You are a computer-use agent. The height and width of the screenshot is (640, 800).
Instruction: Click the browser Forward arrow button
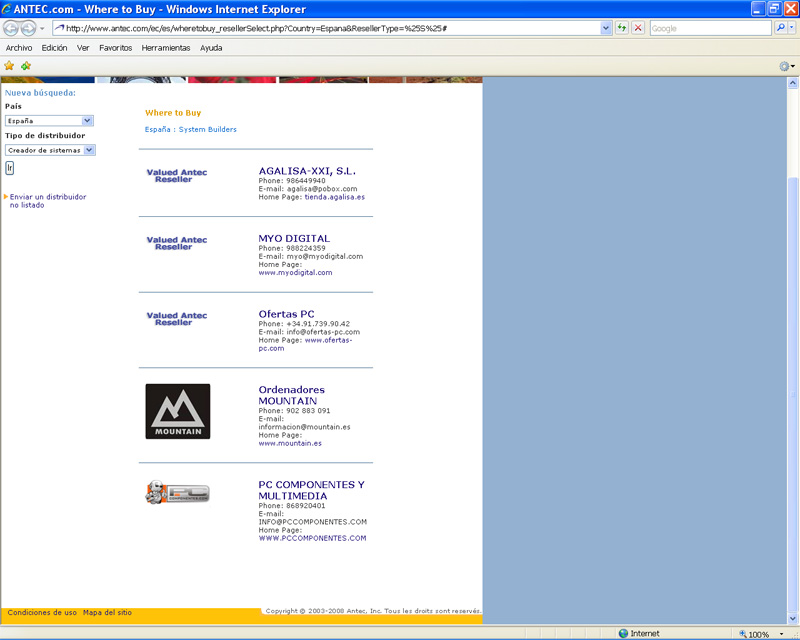tap(28, 29)
